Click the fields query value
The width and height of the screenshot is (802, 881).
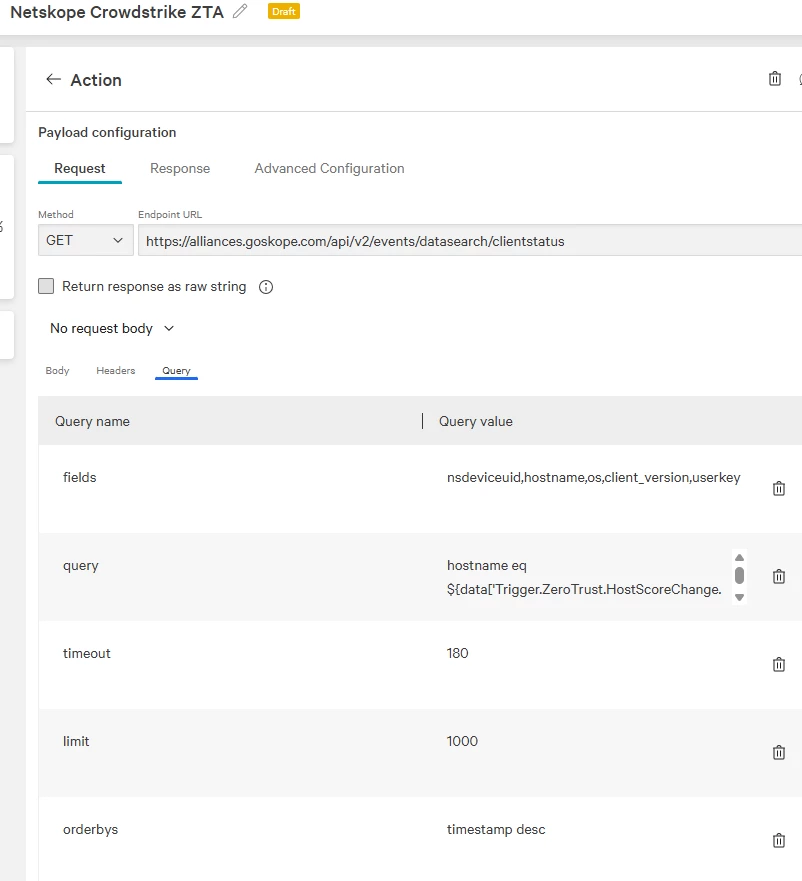tap(593, 478)
